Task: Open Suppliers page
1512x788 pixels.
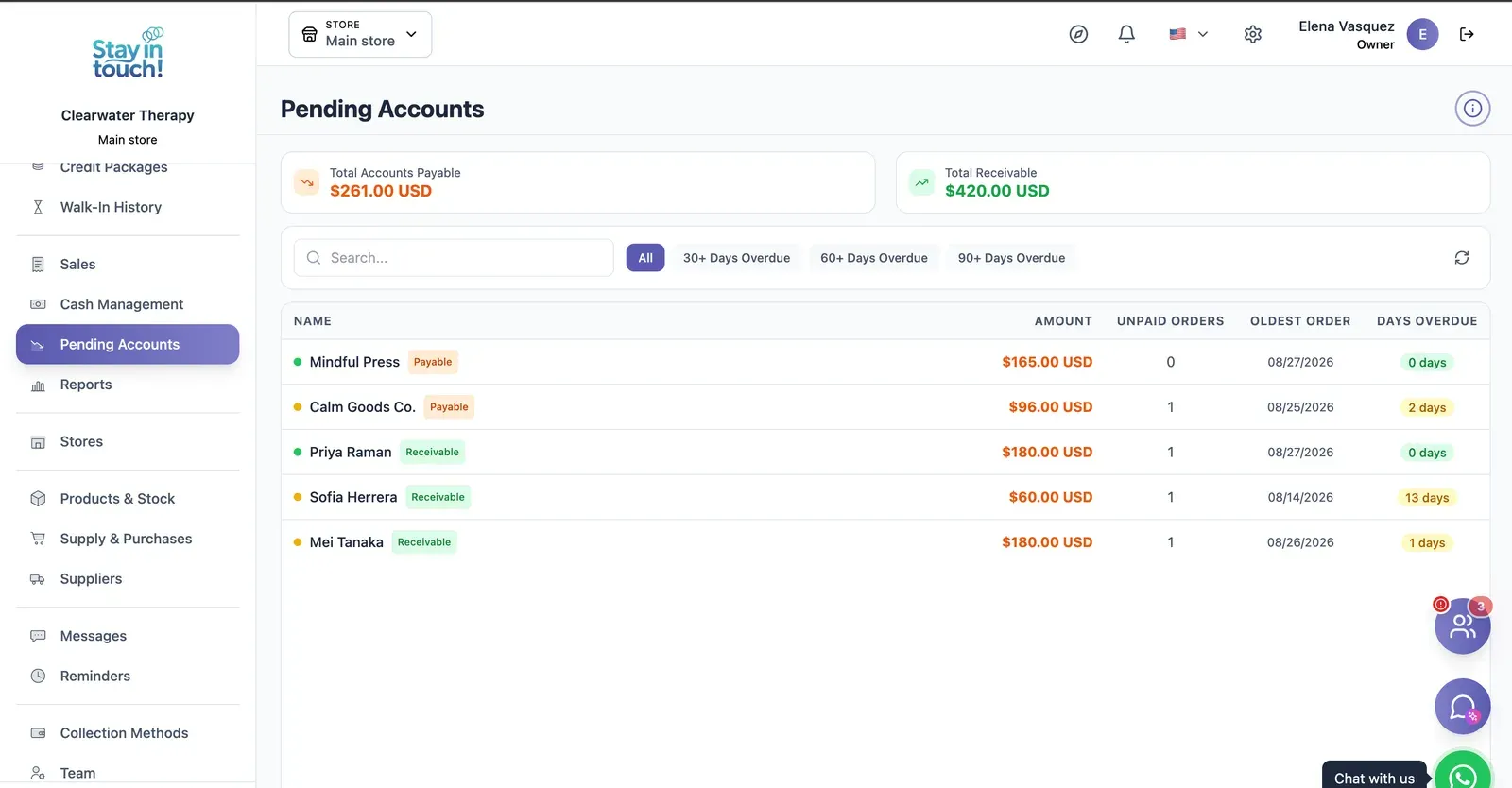Action: click(x=128, y=579)
